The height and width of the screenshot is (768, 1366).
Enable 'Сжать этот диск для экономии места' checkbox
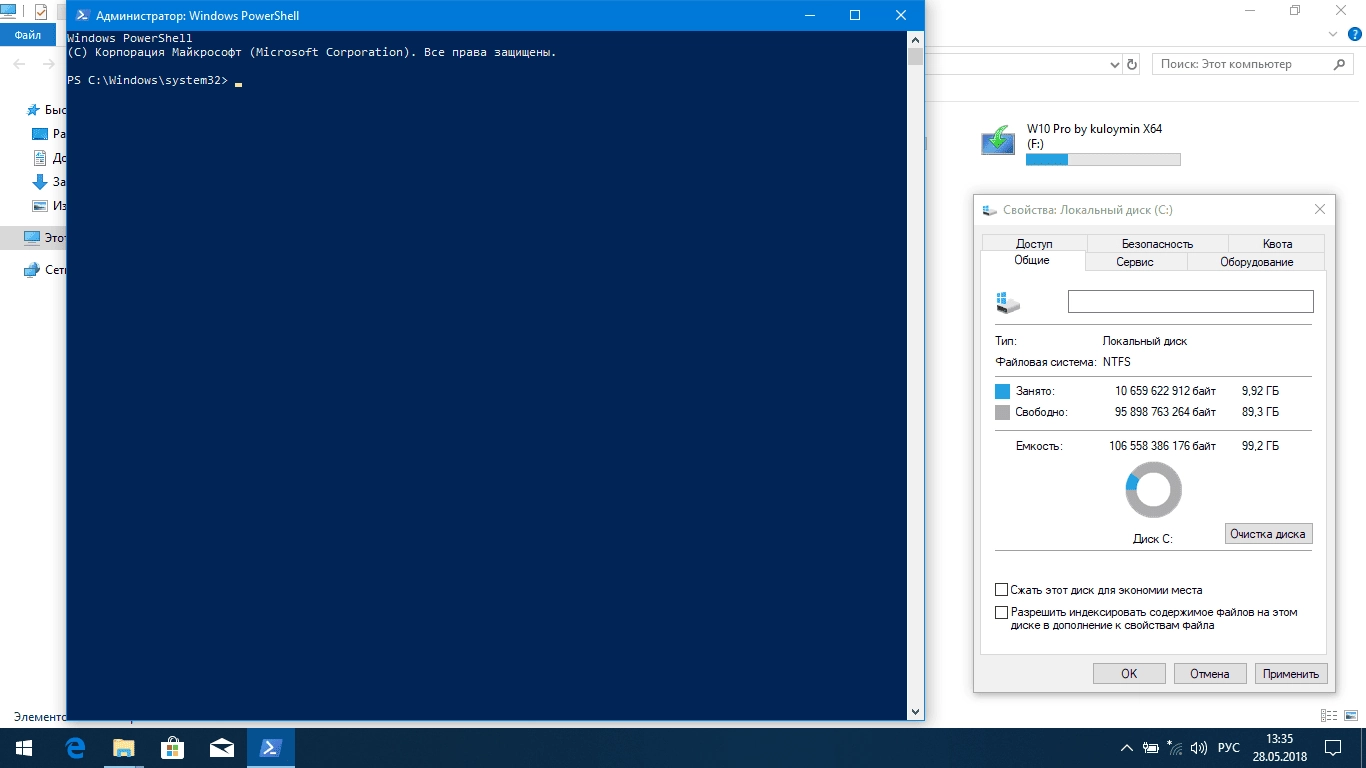[1002, 590]
